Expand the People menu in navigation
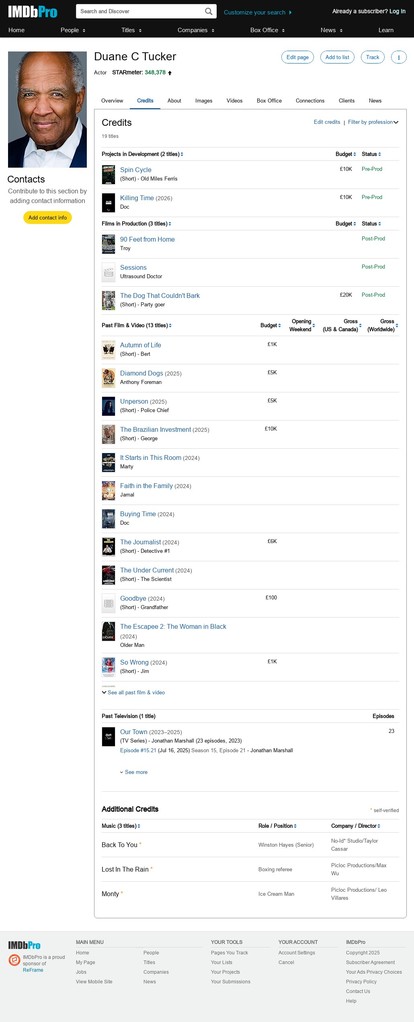This screenshot has height=1022, width=414. point(73,30)
